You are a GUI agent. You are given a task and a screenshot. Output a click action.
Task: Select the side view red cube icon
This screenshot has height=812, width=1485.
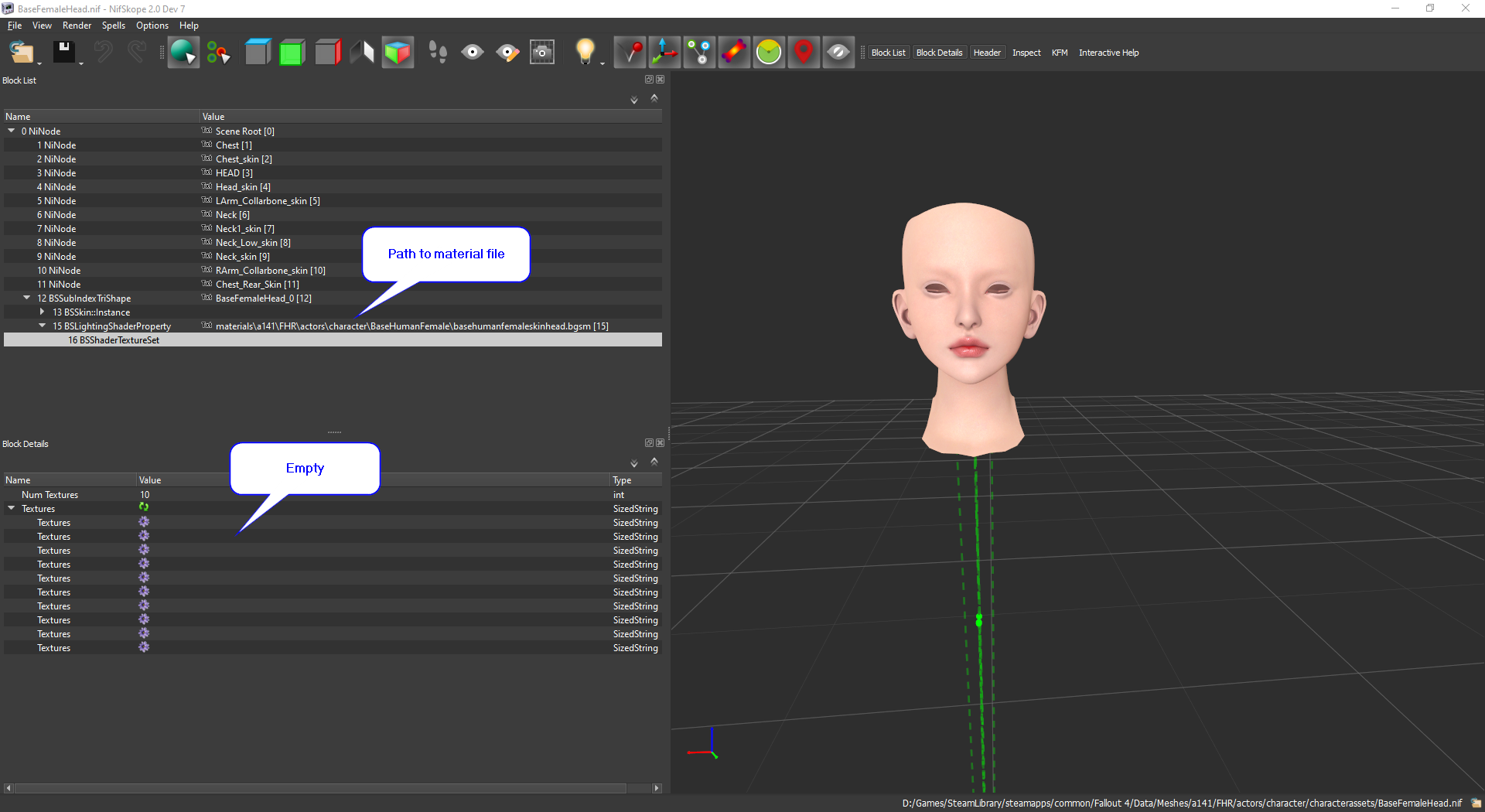click(327, 53)
